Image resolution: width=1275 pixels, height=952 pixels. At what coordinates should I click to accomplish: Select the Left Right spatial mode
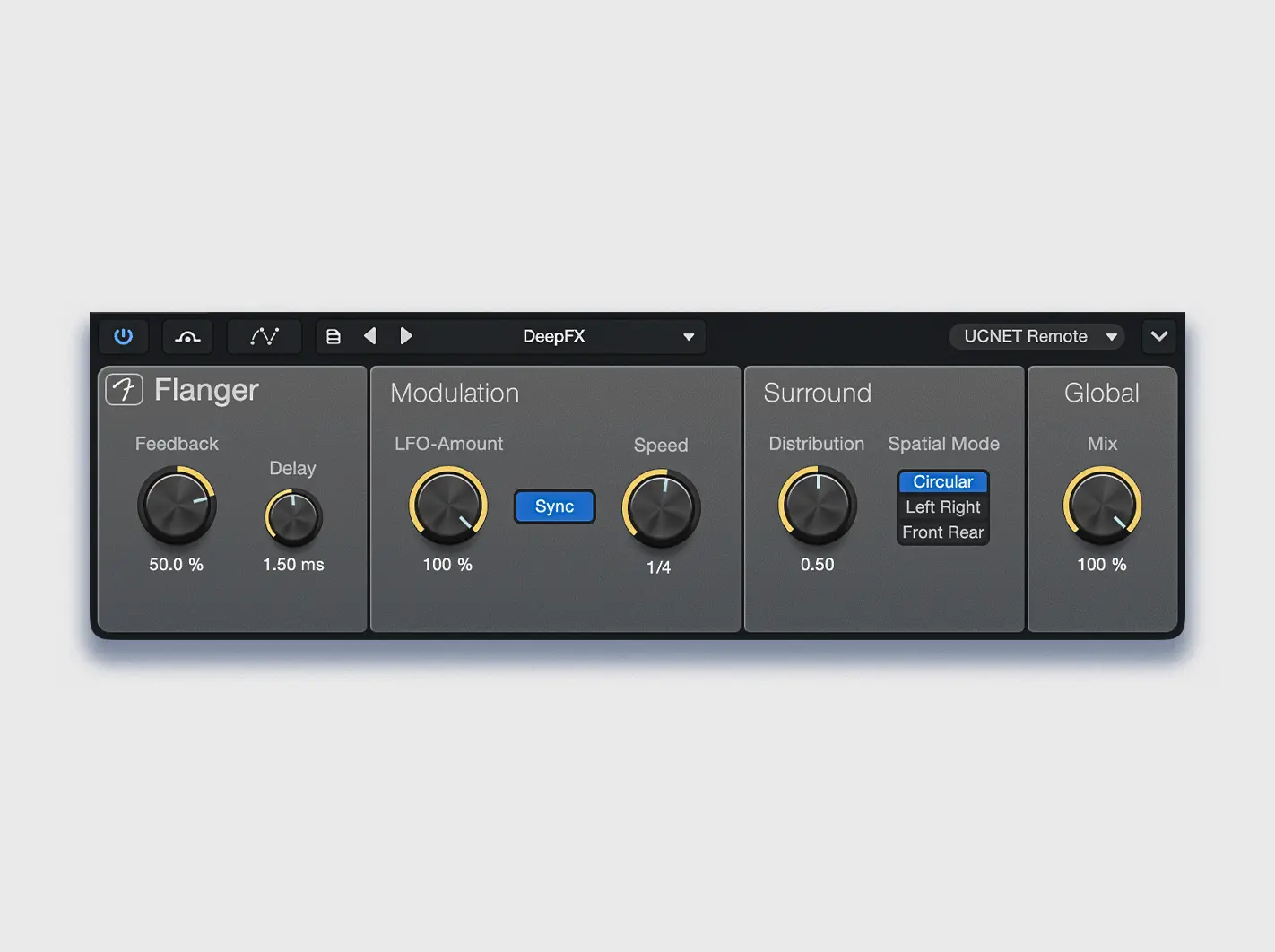(942, 506)
